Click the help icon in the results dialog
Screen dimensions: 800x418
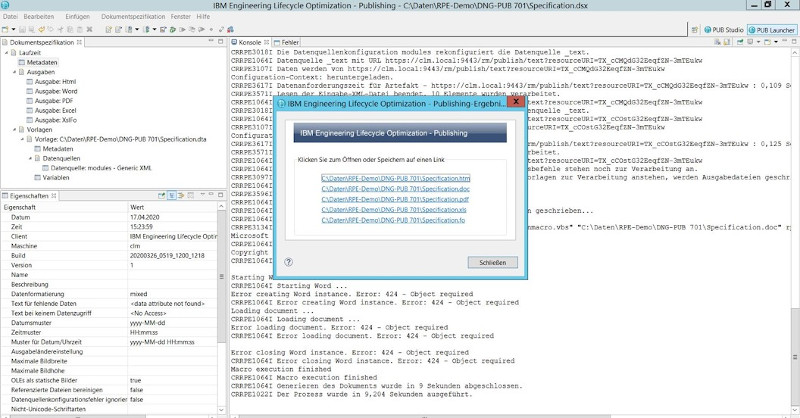pyautogui.click(x=289, y=263)
